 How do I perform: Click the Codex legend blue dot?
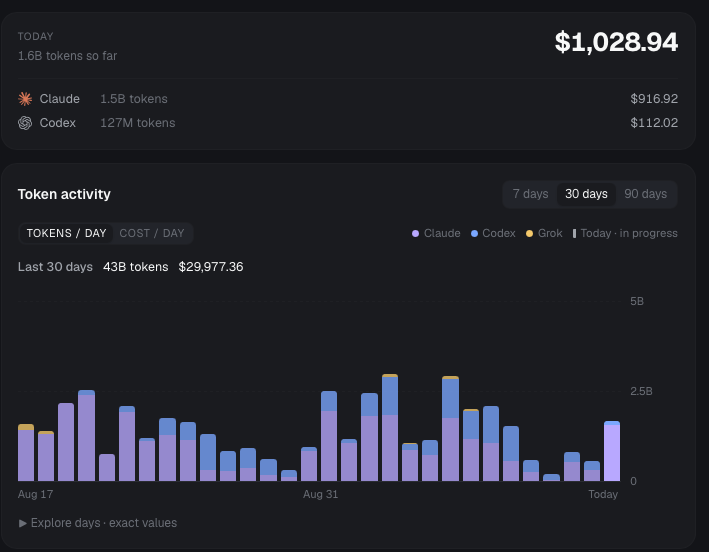[474, 234]
